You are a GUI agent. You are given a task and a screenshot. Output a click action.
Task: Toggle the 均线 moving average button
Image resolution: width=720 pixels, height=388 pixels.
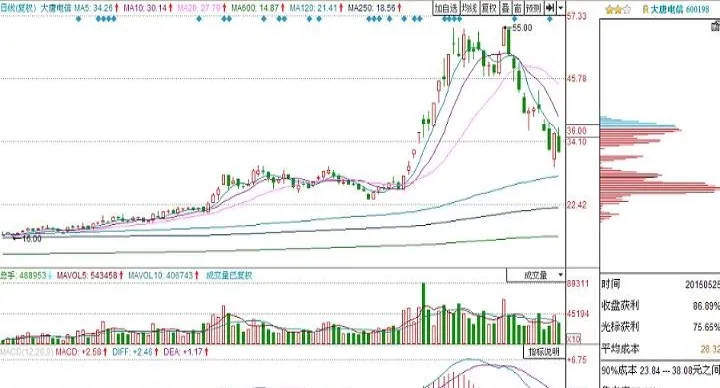click(x=469, y=8)
